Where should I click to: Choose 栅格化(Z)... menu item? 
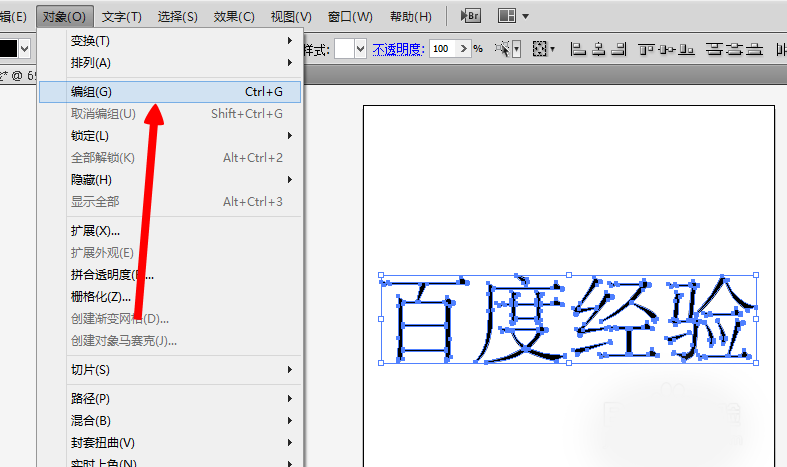click(170, 297)
